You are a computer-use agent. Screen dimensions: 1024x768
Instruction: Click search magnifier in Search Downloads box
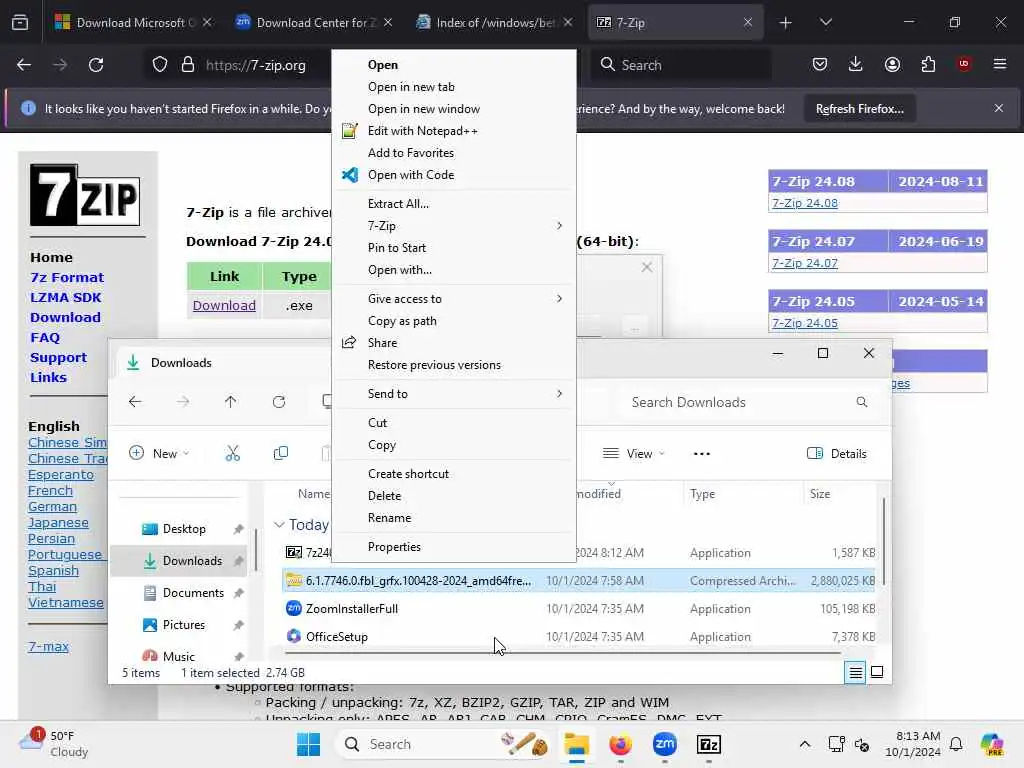[862, 402]
